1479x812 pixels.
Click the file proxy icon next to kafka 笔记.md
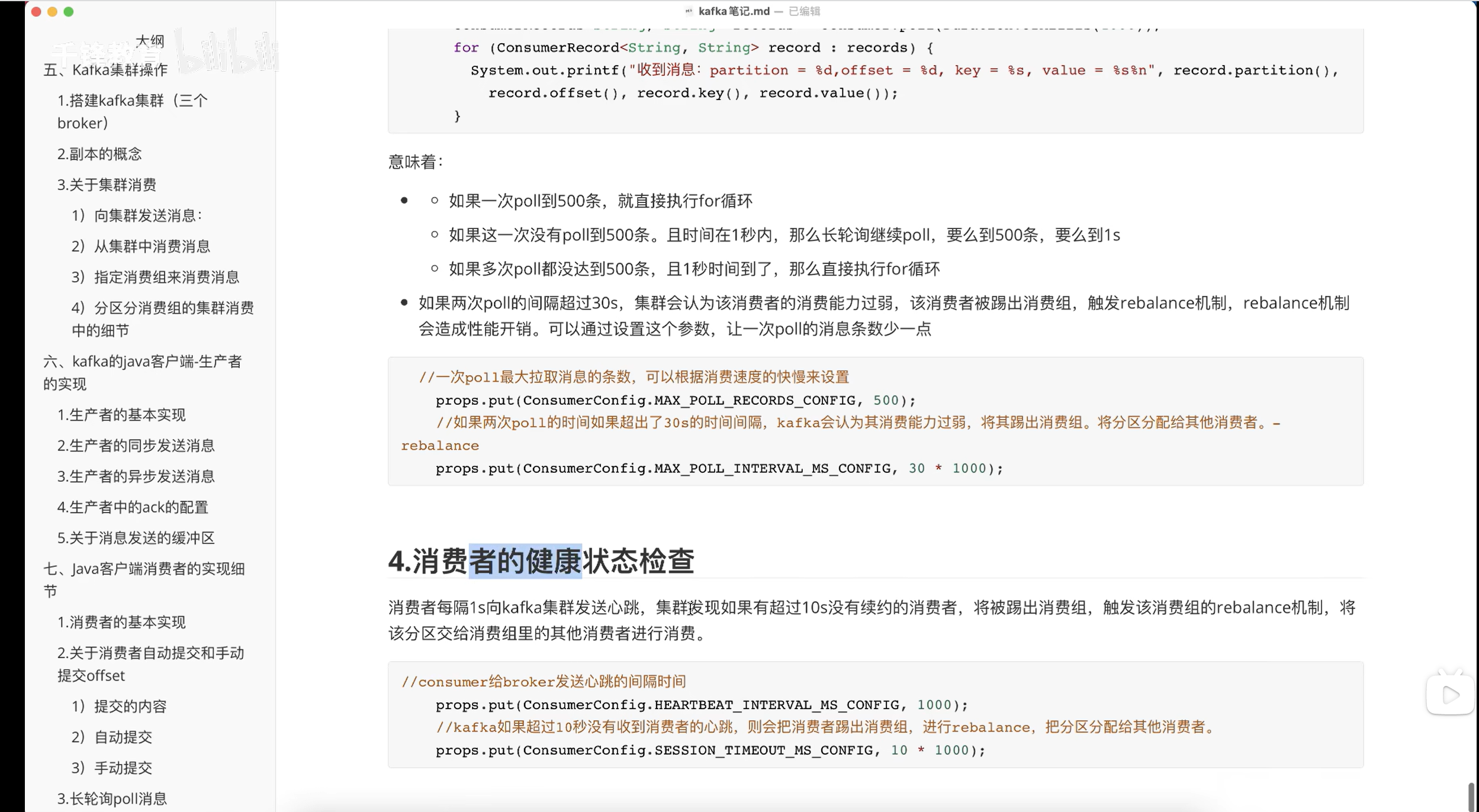(687, 11)
